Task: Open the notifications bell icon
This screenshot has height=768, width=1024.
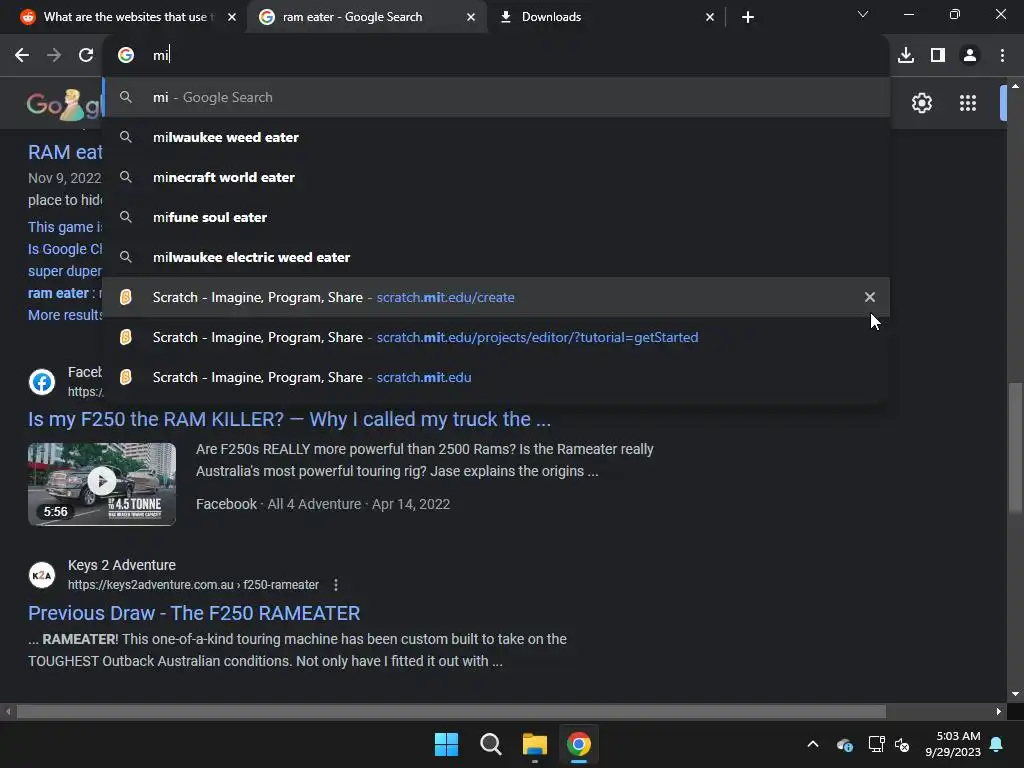Action: click(x=997, y=744)
